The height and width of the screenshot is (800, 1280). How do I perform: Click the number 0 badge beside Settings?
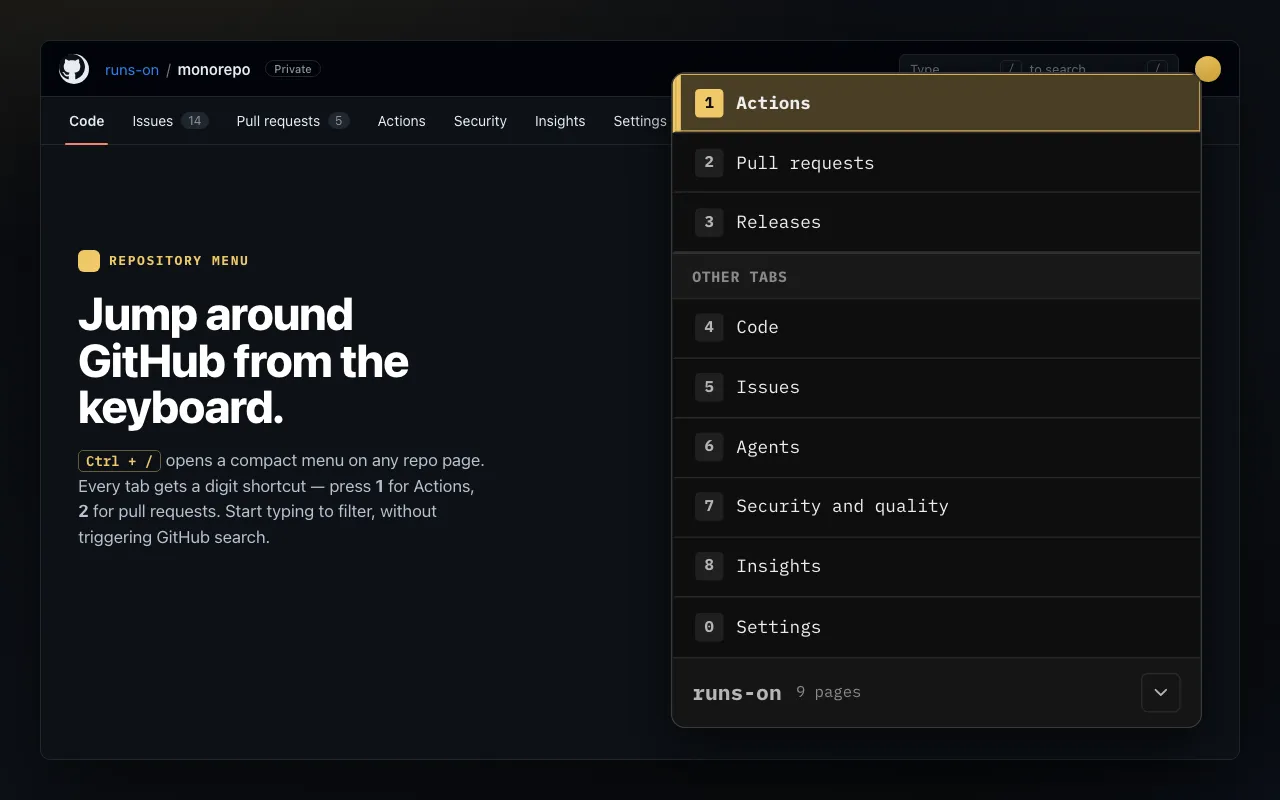tap(709, 627)
